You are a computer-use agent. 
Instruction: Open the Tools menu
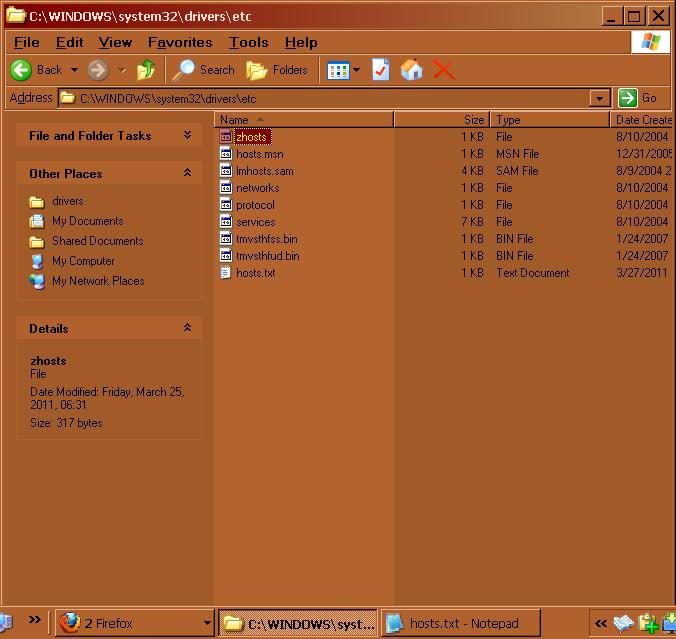[x=248, y=42]
